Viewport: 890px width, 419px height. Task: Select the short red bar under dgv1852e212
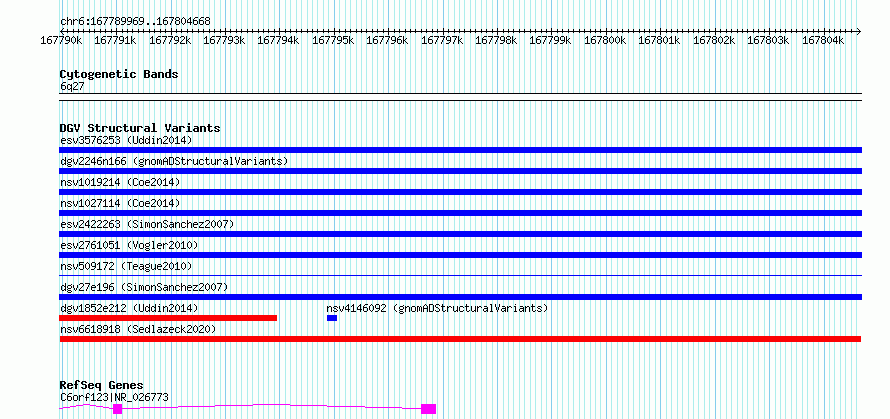point(168,318)
